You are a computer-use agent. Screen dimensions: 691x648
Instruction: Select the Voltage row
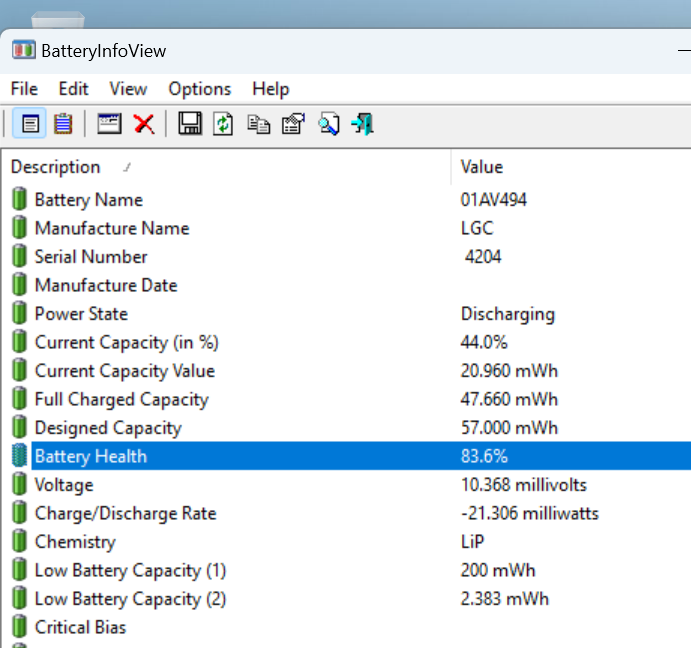tap(346, 484)
